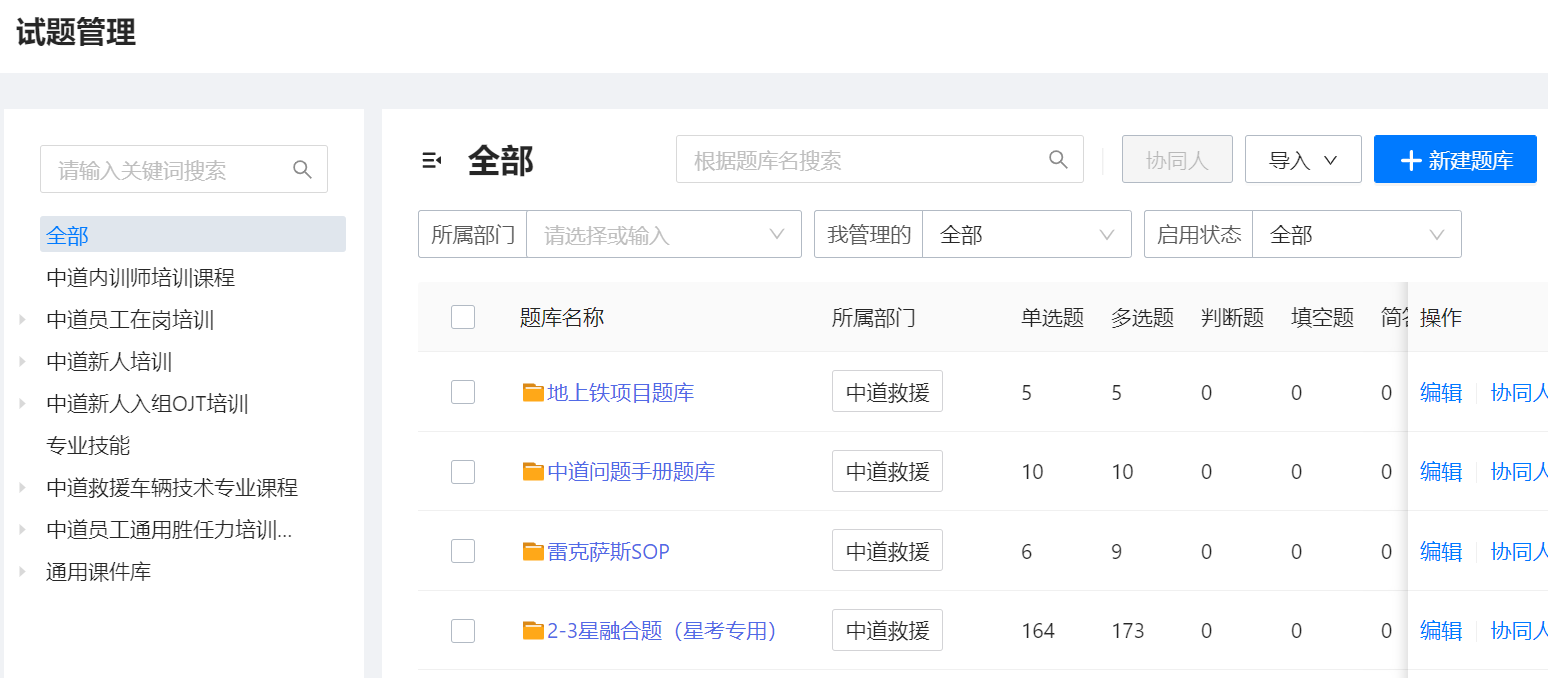Click the magnifier in the keyword search box
This screenshot has width=1548, height=678.
(302, 169)
